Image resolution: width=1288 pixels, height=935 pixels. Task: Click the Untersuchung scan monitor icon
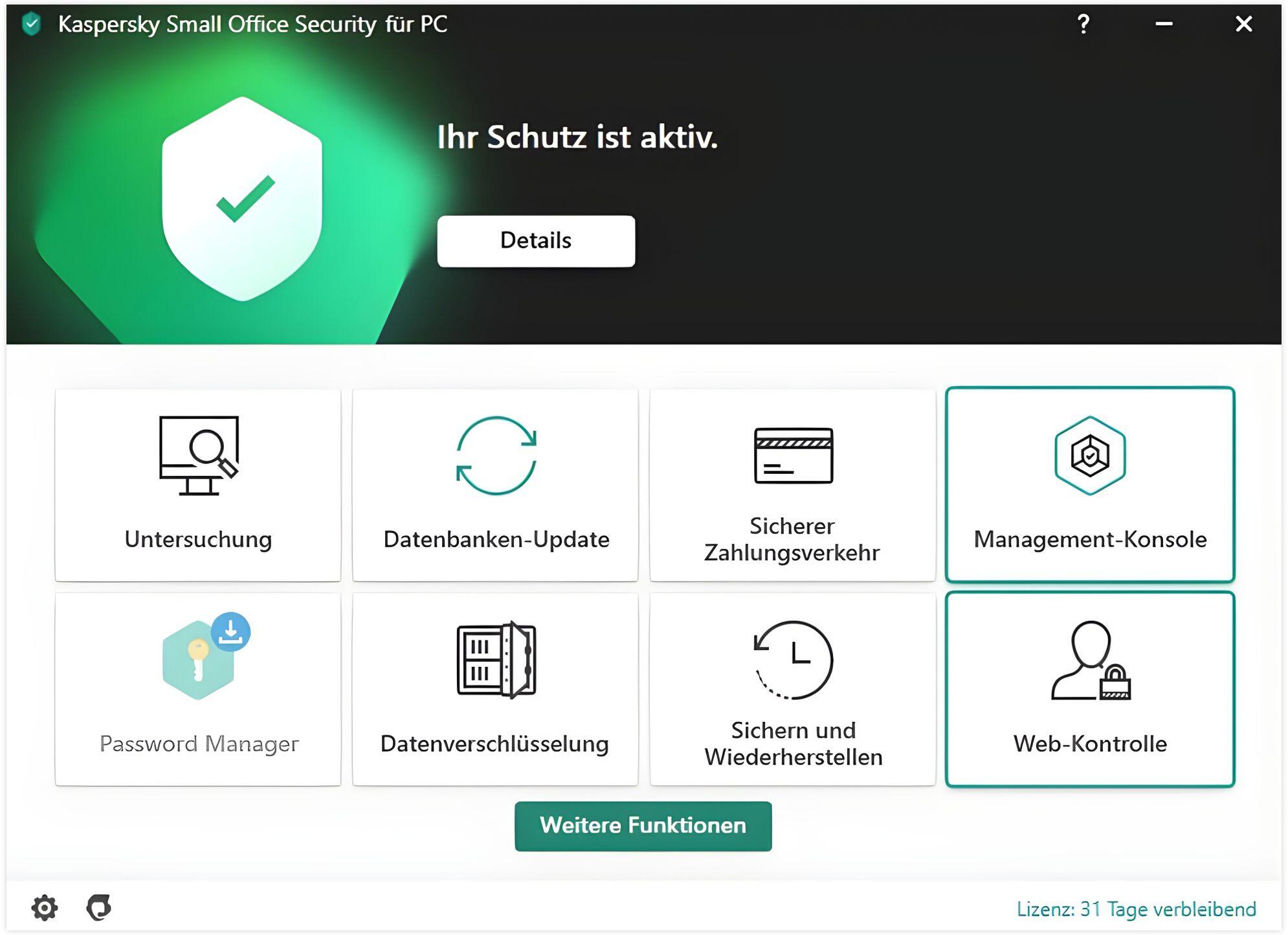[x=199, y=456]
